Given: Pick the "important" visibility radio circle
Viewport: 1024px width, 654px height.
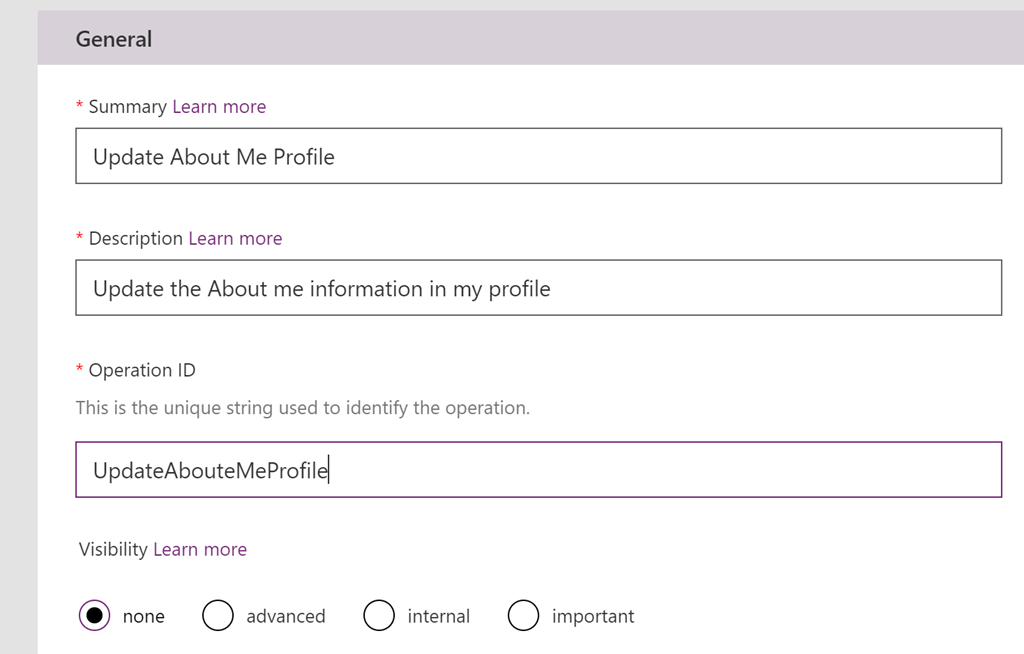Looking at the screenshot, I should pyautogui.click(x=523, y=615).
